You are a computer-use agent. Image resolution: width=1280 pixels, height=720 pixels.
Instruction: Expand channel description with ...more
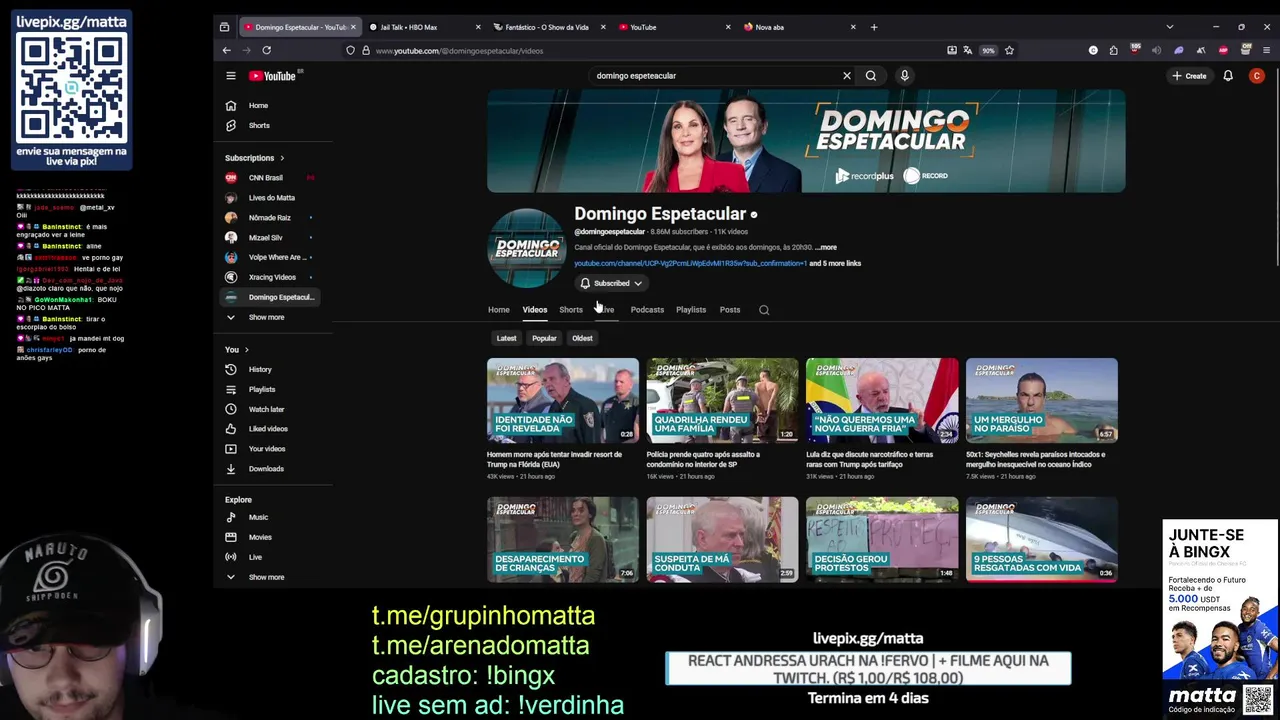point(826,247)
